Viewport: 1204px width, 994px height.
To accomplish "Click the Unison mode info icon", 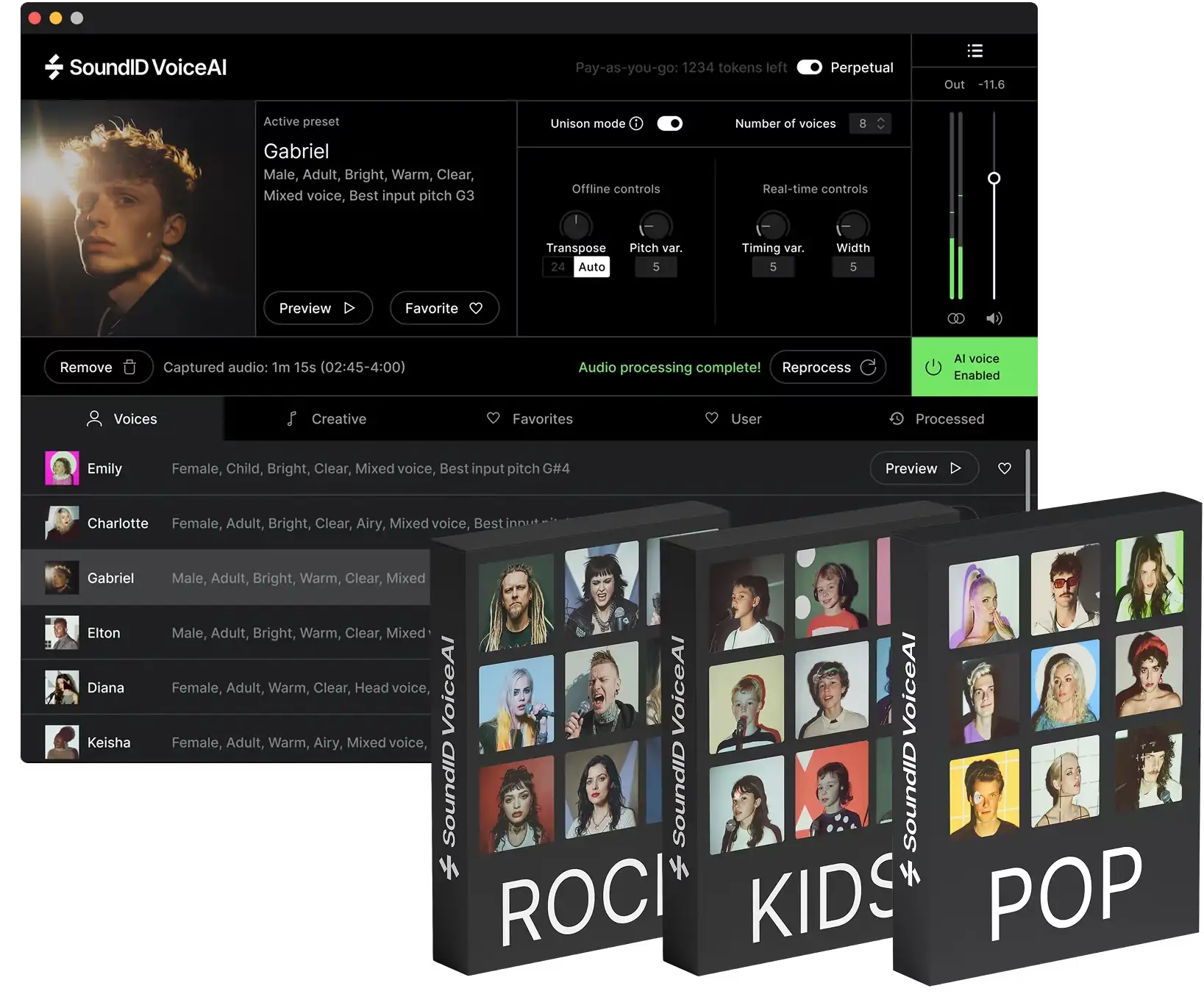I will (x=635, y=123).
